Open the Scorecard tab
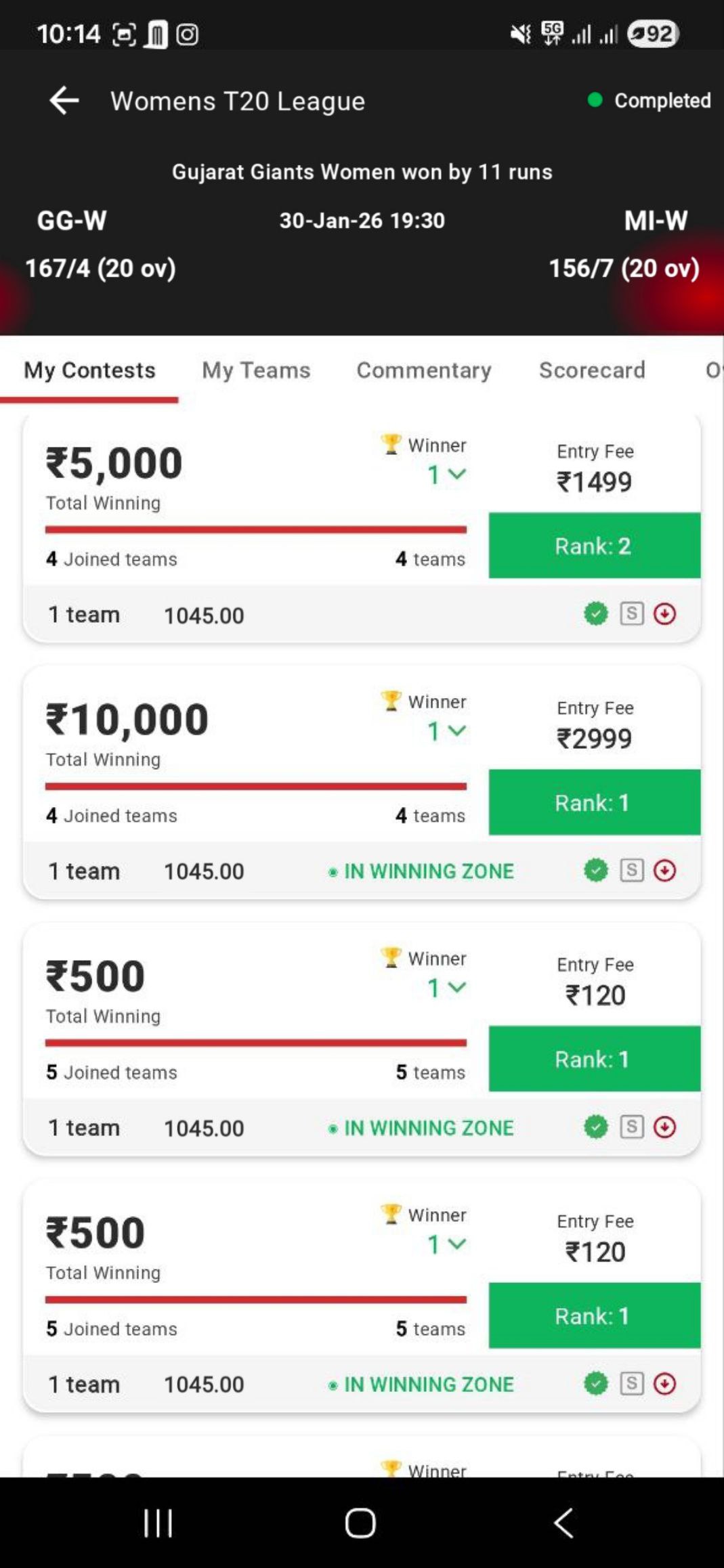Screen dimensions: 724x1568 [x=592, y=370]
